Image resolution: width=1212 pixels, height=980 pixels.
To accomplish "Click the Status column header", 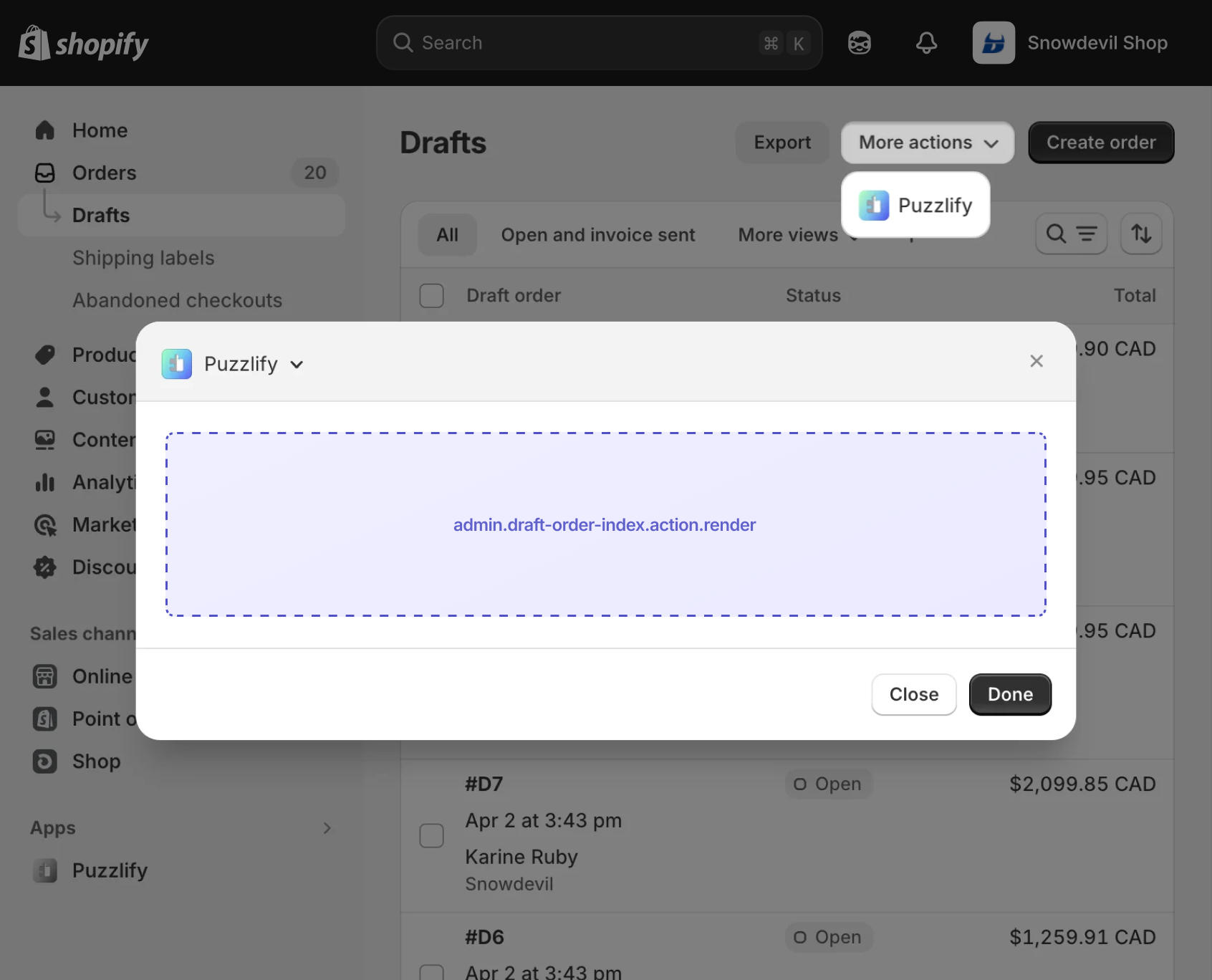I will tap(813, 295).
